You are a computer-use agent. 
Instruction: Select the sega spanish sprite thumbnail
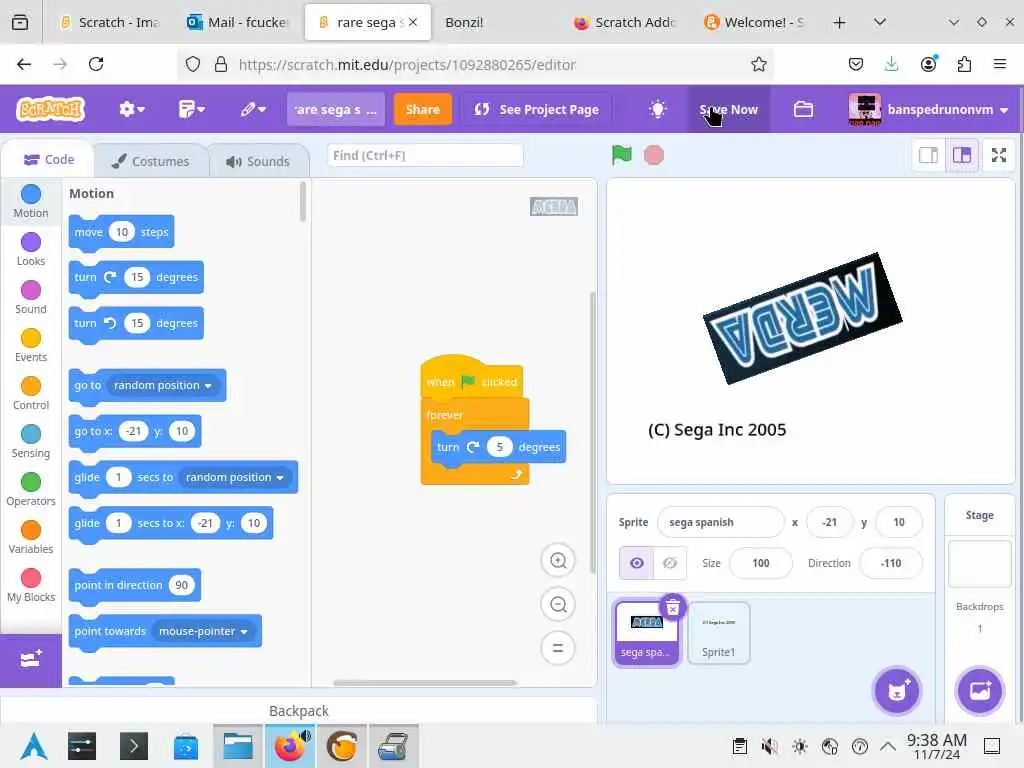pyautogui.click(x=645, y=635)
